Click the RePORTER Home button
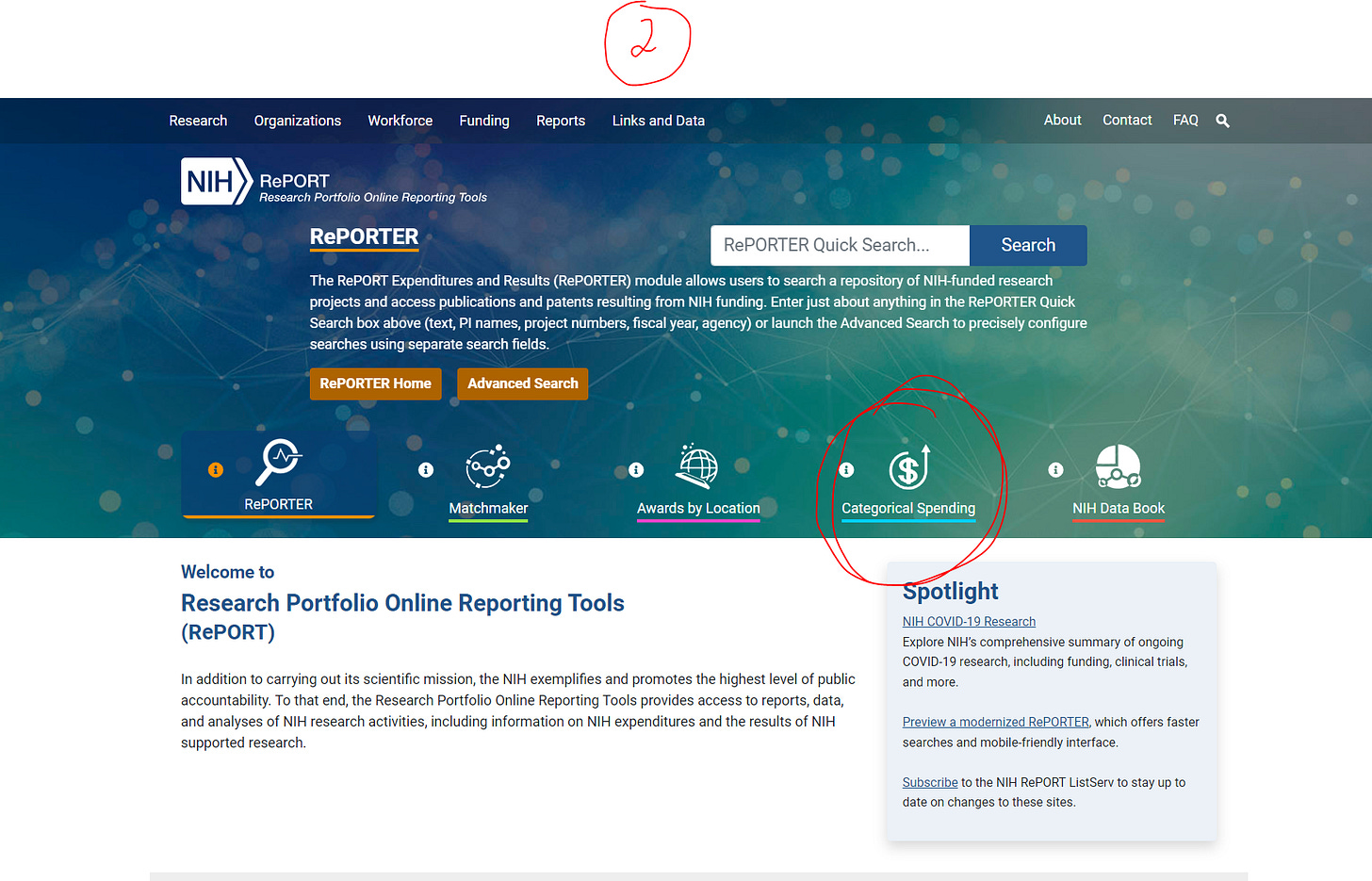The image size is (1372, 881). pos(375,383)
